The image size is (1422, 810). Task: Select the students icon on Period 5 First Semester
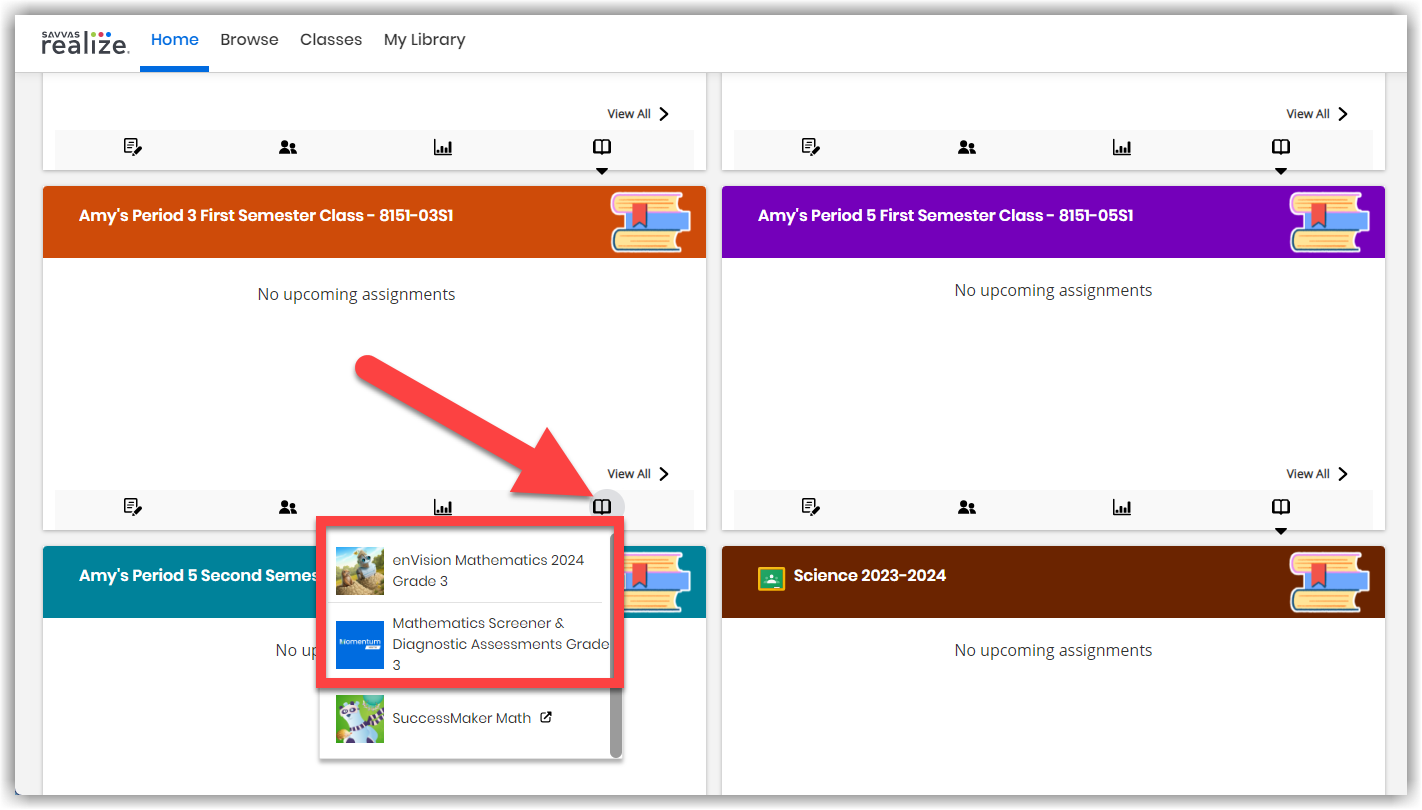(966, 507)
